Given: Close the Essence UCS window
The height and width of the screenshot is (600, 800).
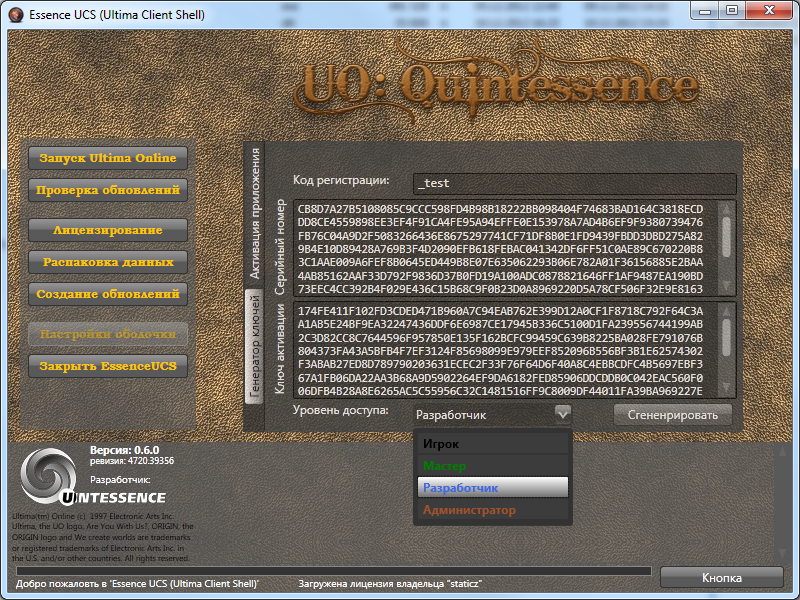Looking at the screenshot, I should pyautogui.click(x=769, y=10).
